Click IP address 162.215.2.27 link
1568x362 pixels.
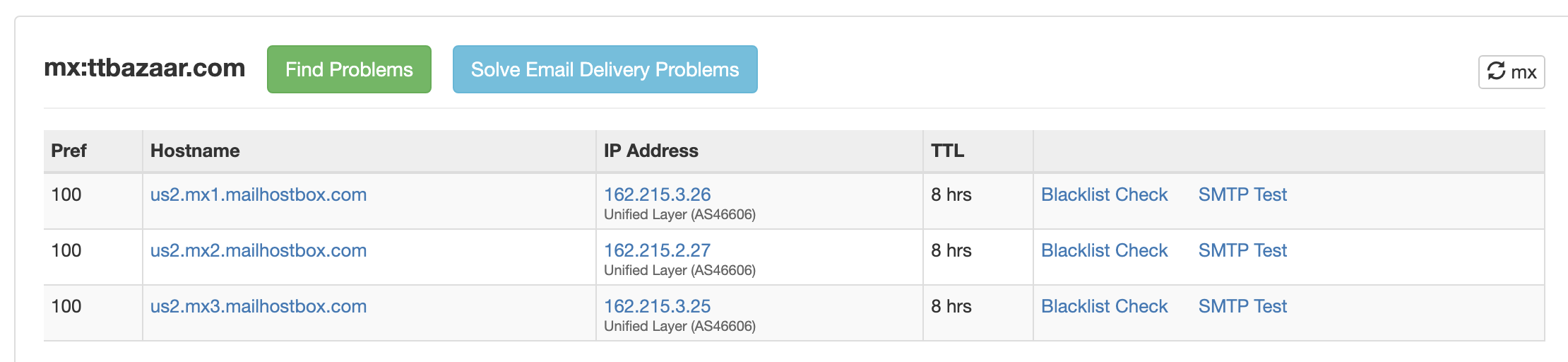click(657, 250)
